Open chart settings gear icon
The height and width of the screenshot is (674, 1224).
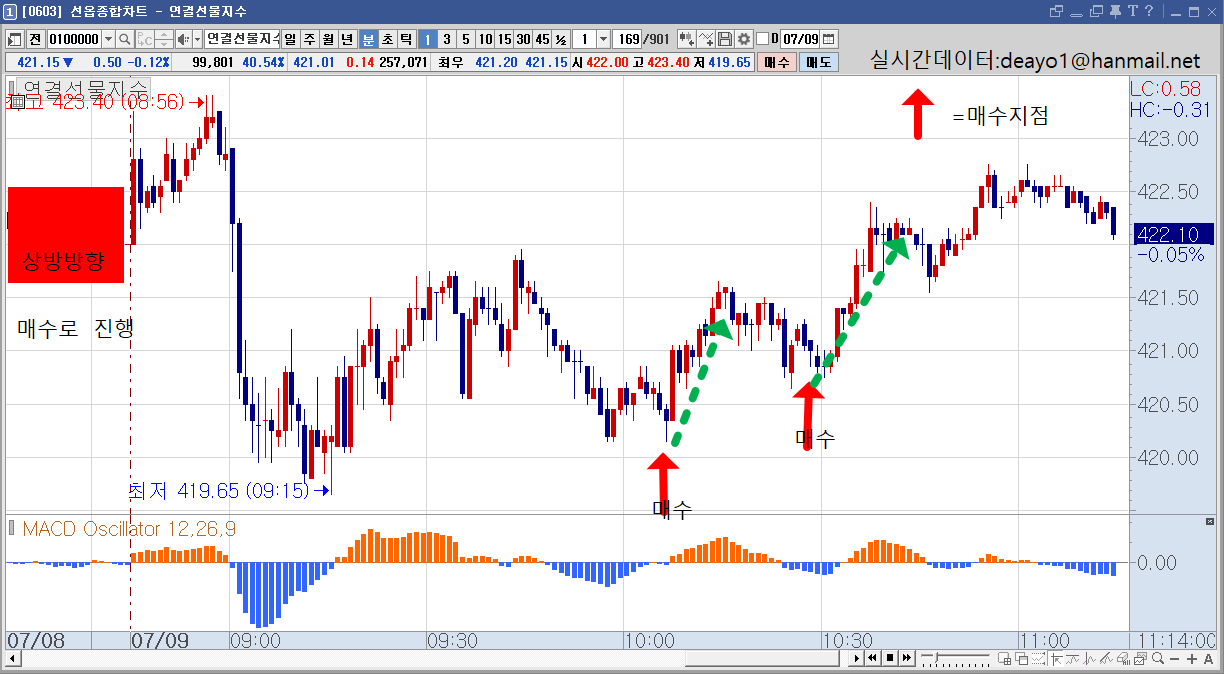(x=743, y=39)
